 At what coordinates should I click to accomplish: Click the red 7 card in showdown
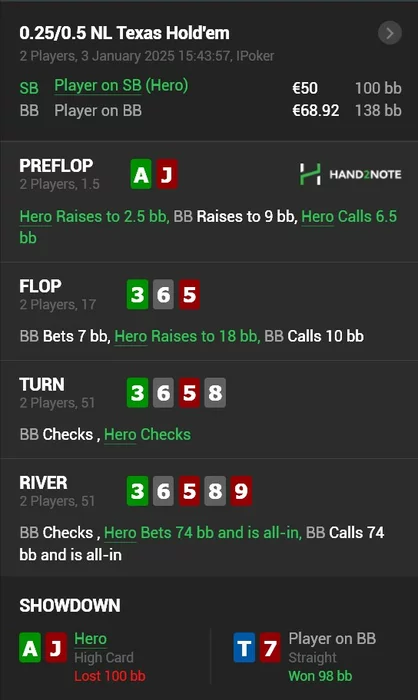(270, 647)
